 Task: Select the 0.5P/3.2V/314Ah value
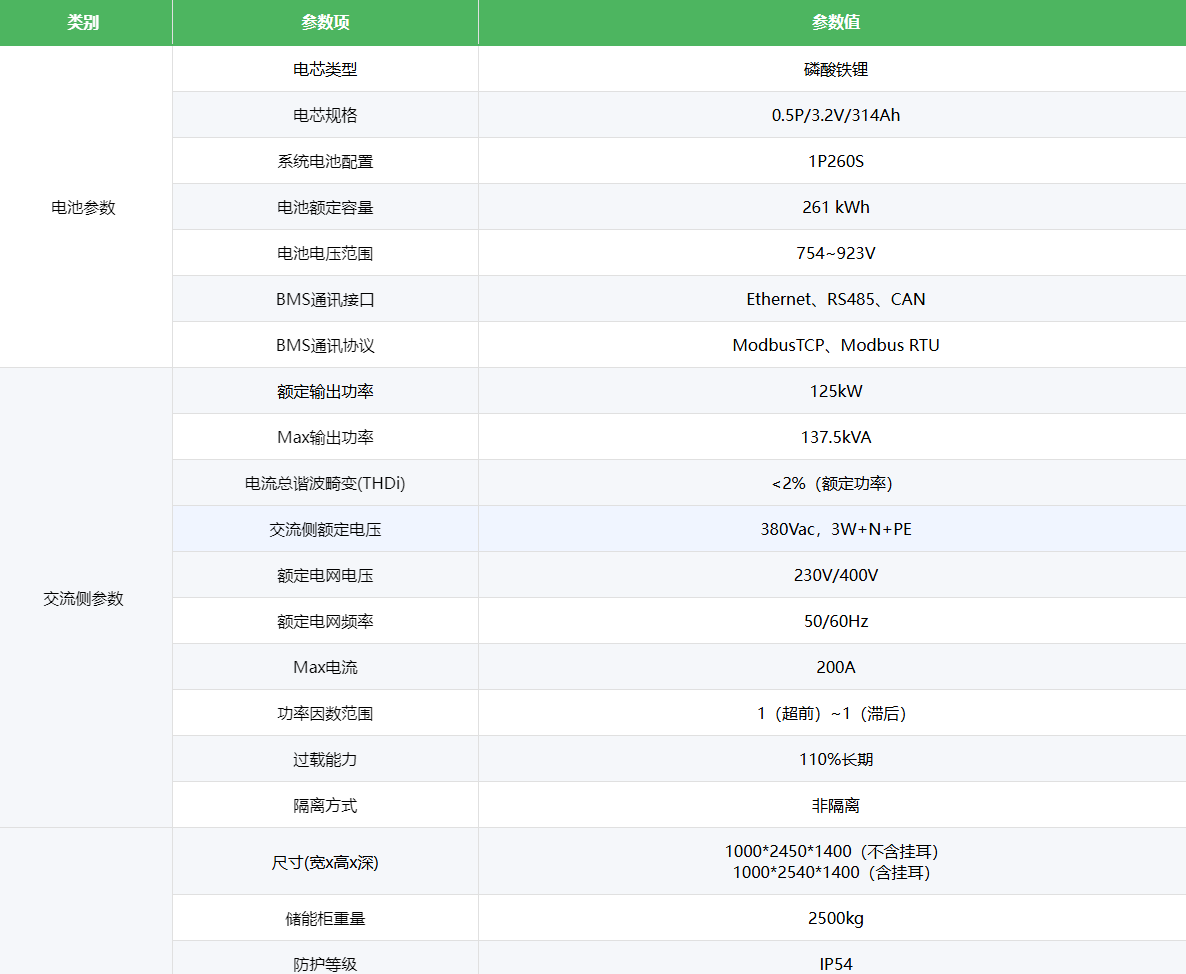click(835, 116)
